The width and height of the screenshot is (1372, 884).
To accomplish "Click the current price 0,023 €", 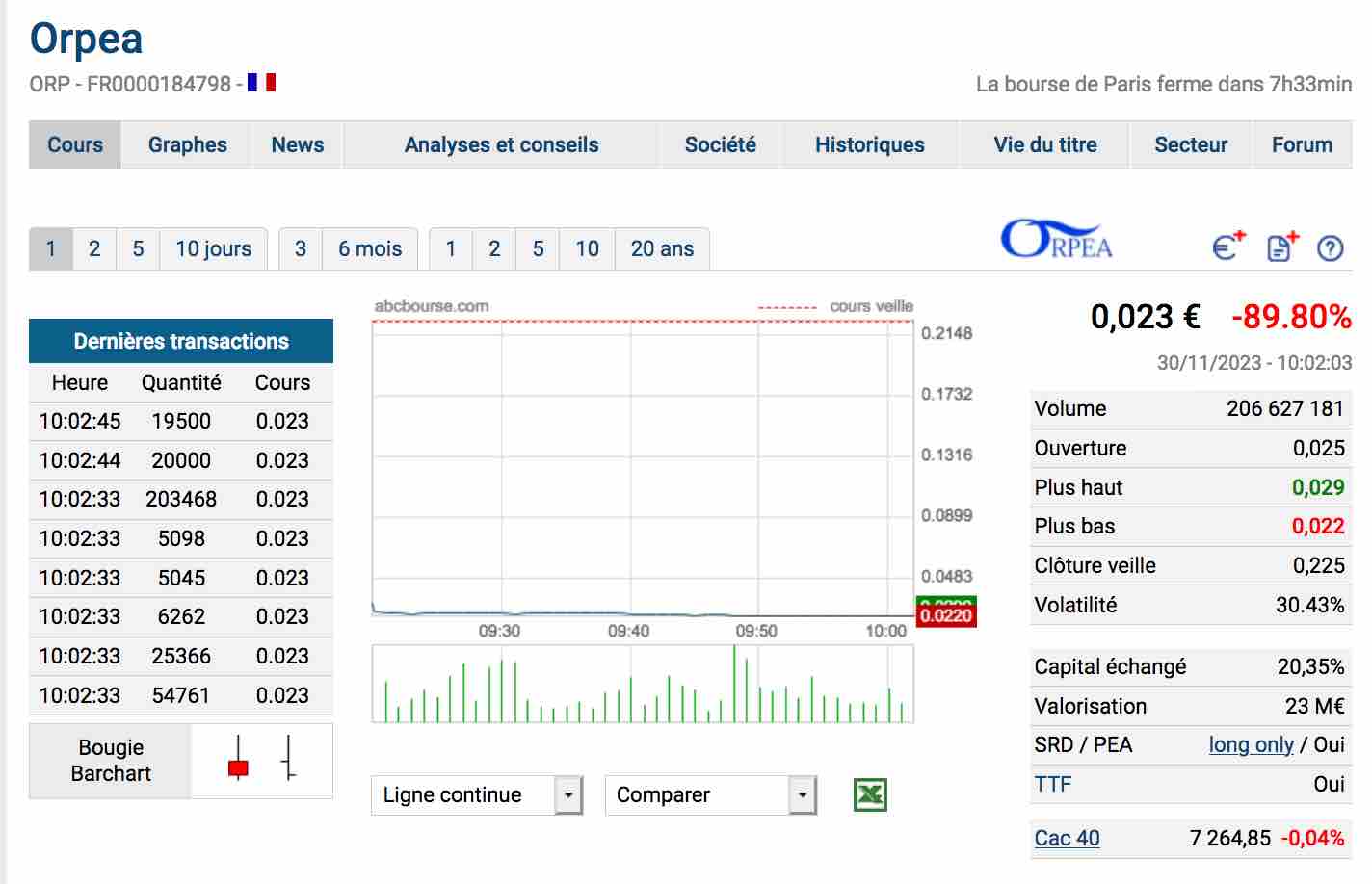I will 1146,316.
